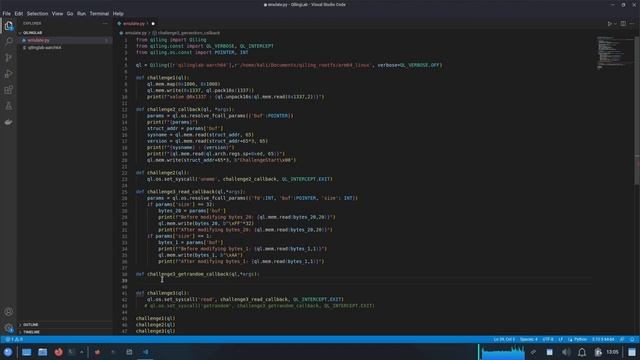The image size is (640, 360).
Task: Open the Terminal menu
Action: [99, 13]
